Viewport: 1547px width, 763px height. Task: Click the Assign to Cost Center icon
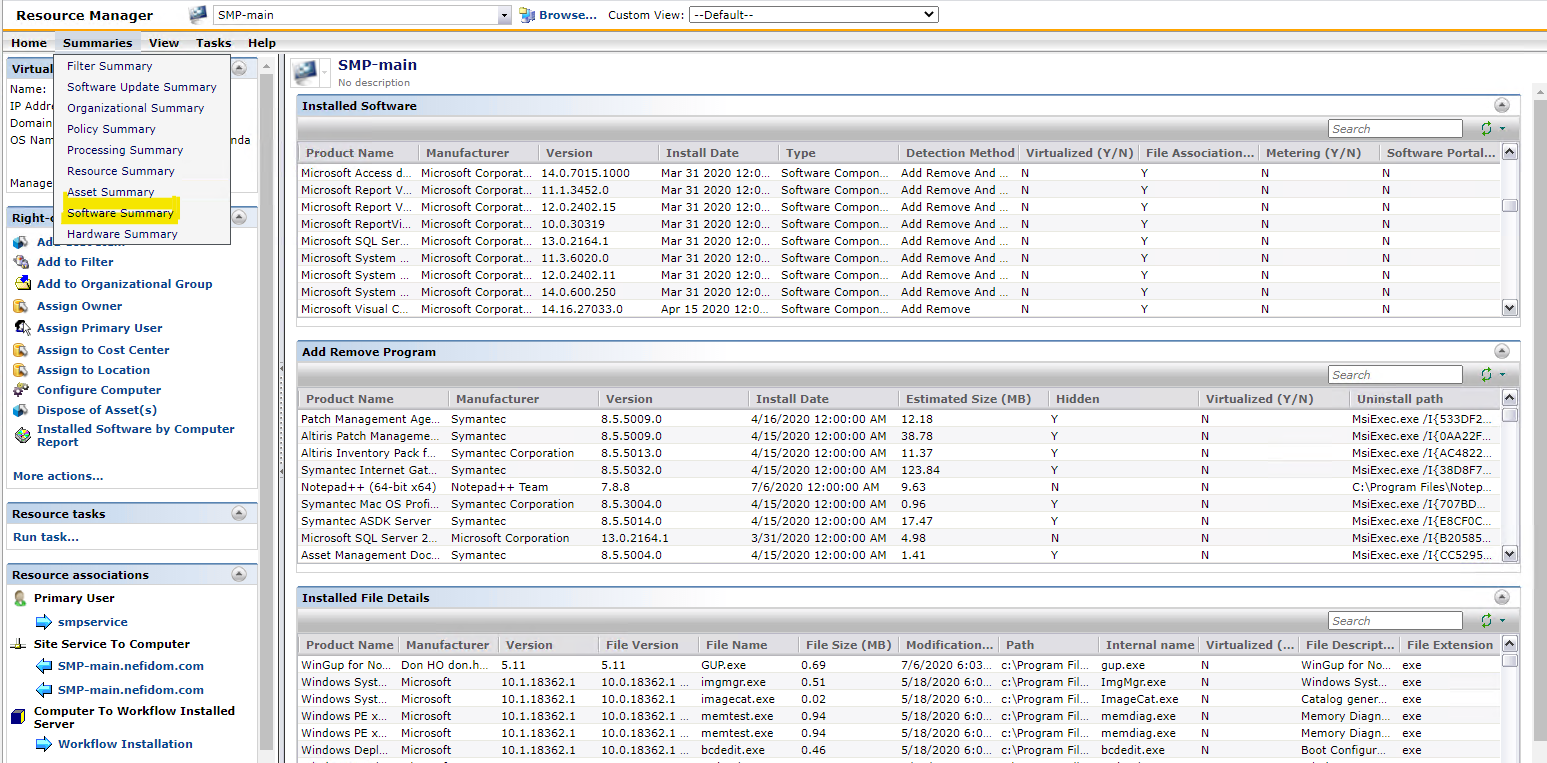point(21,350)
